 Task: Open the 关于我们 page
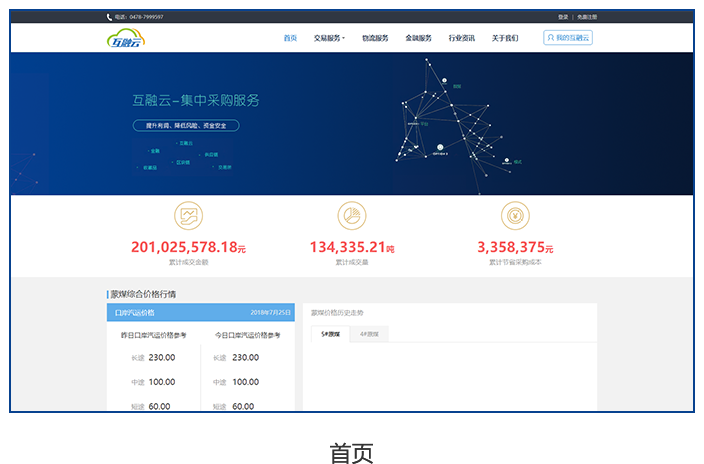[505, 38]
